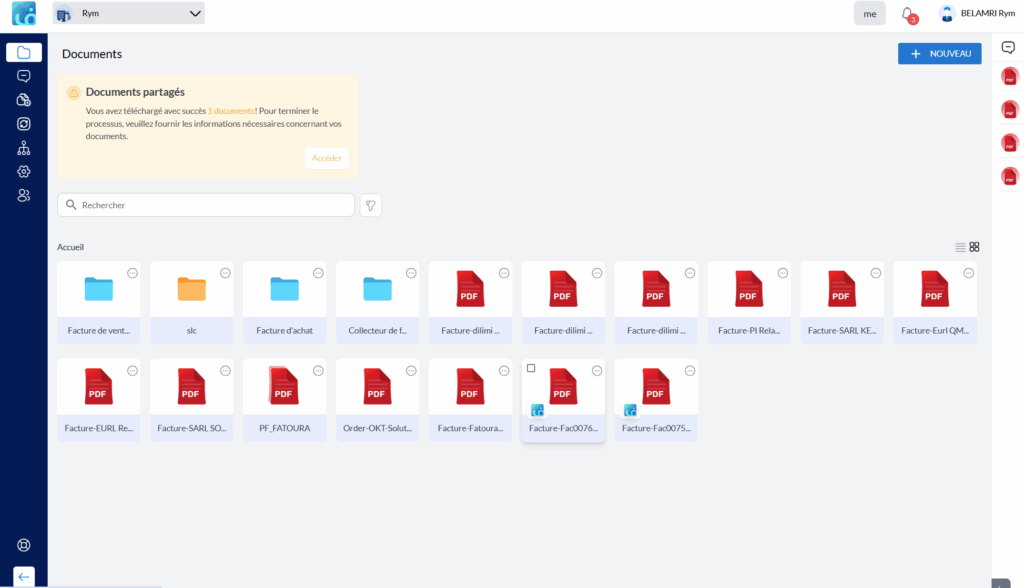Screen dimensions: 1024x588
Task: Click the NOUVEAU button
Action: 939,54
